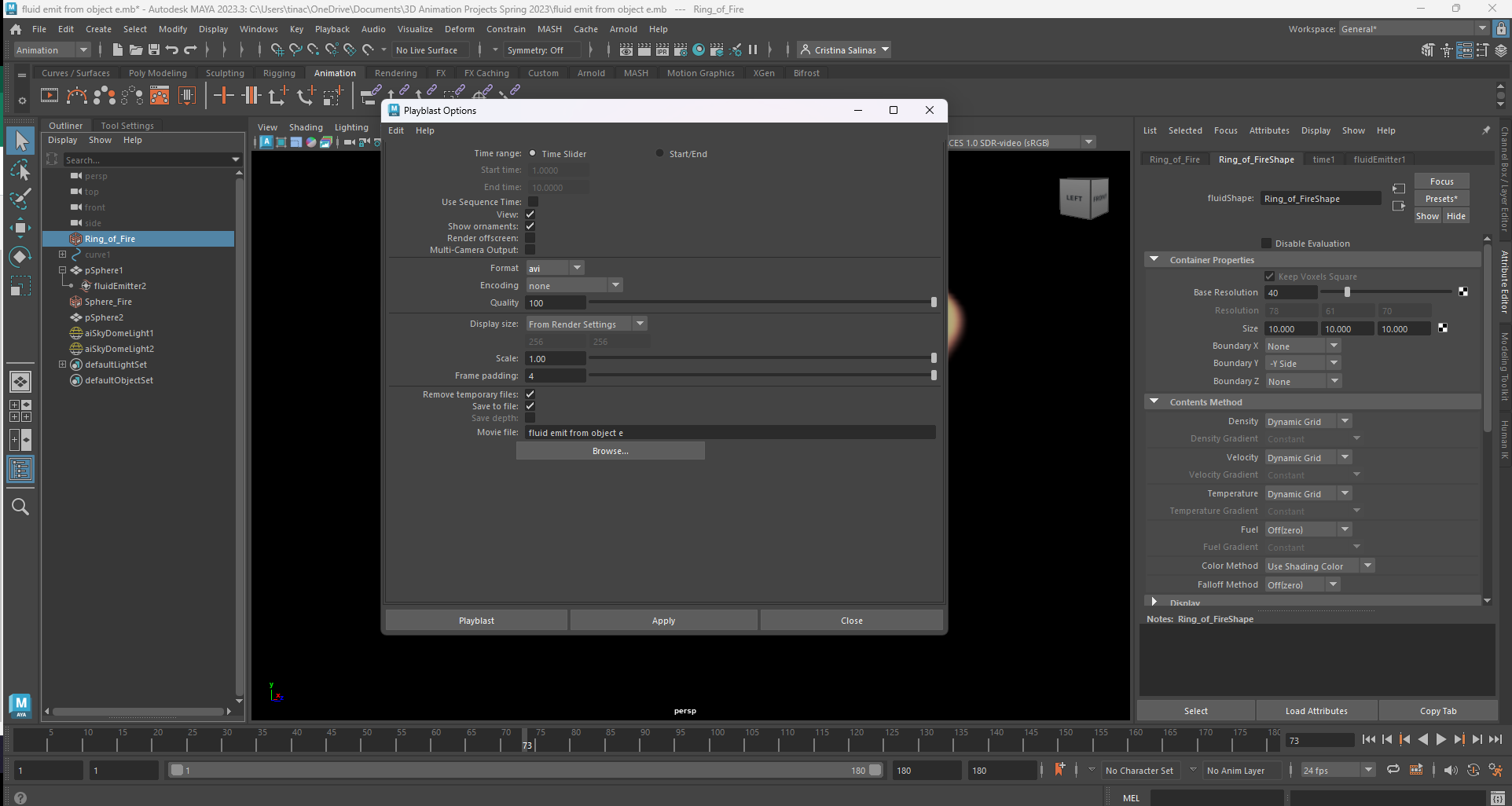Click the Home icon on menu bar
1512x806 pixels.
pyautogui.click(x=16, y=29)
